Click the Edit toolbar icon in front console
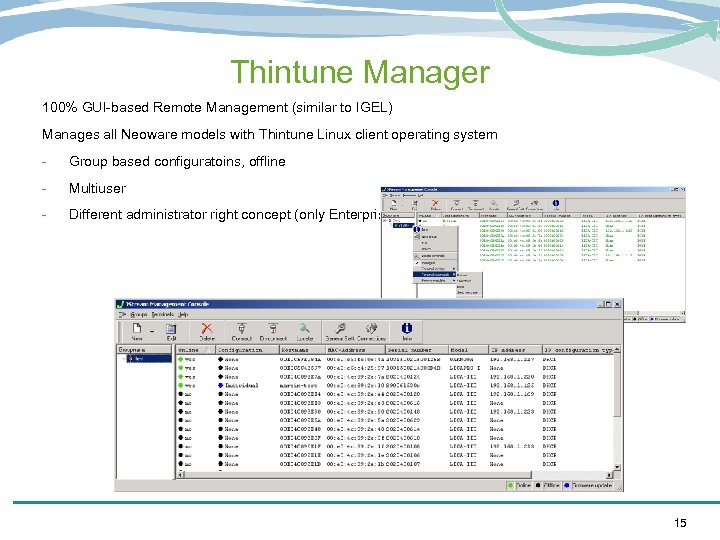 [171, 329]
